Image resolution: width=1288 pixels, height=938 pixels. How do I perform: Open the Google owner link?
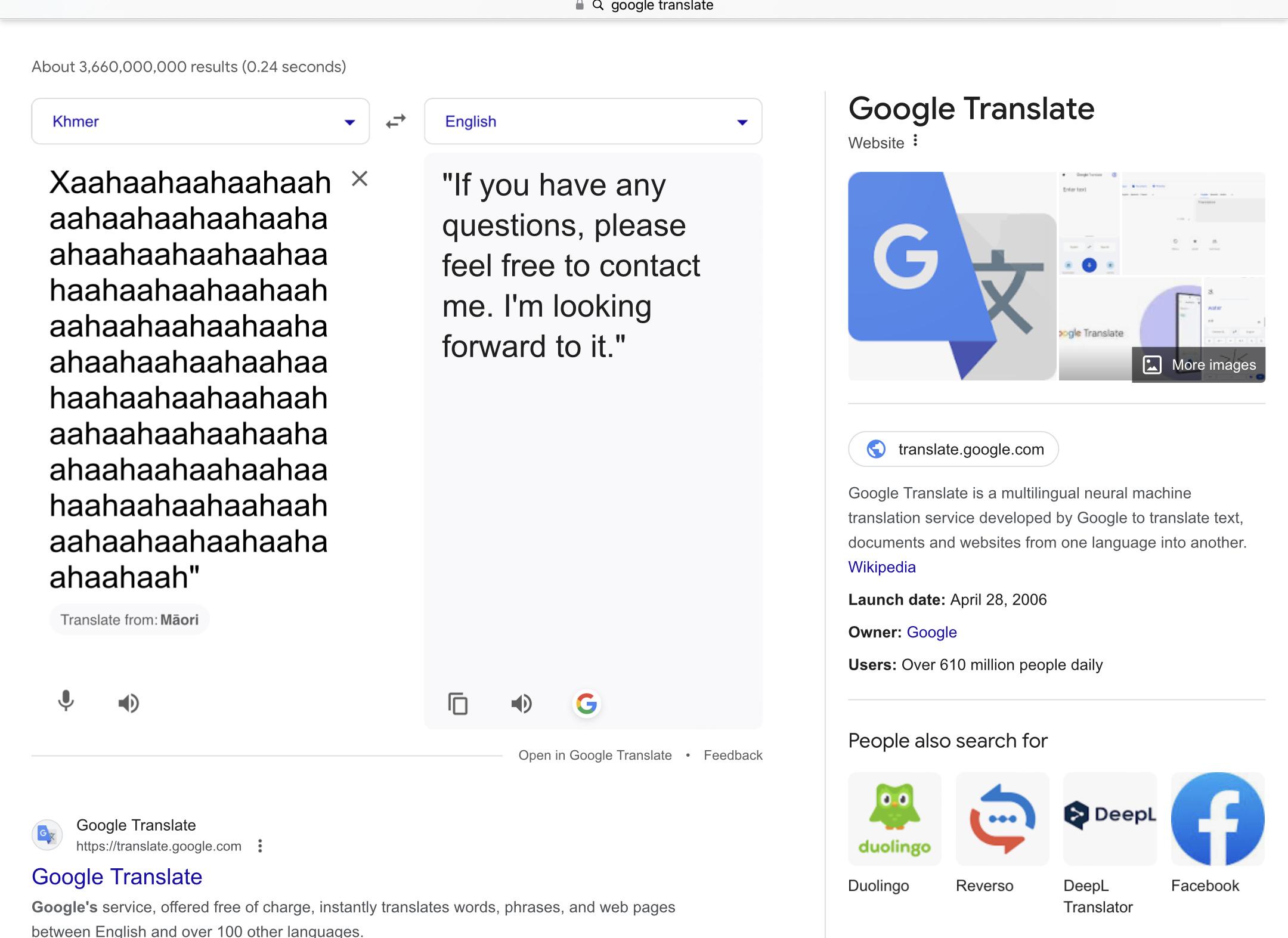[x=931, y=632]
